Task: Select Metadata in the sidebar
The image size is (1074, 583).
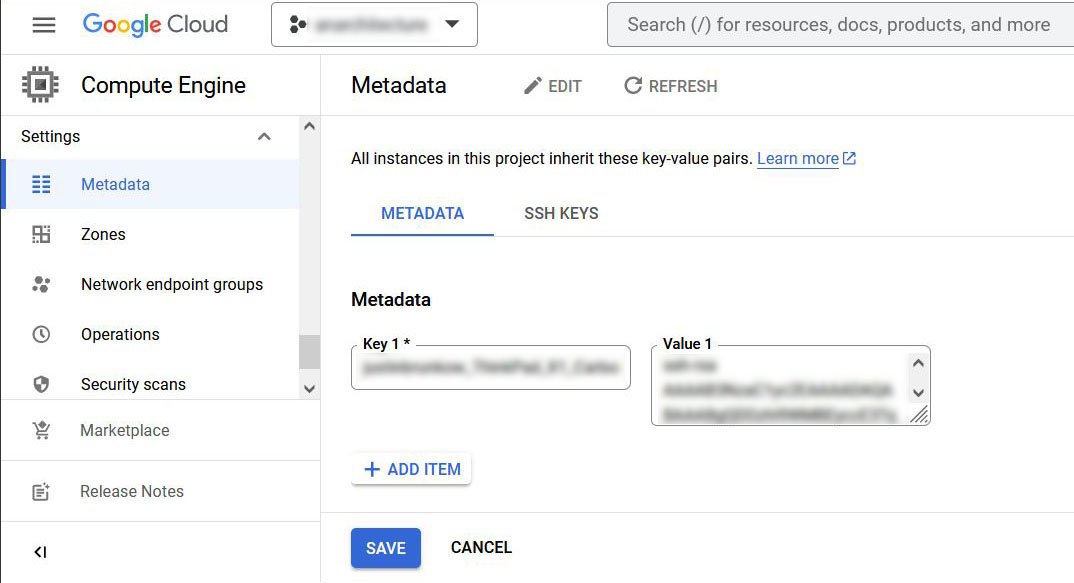Action: (x=151, y=184)
